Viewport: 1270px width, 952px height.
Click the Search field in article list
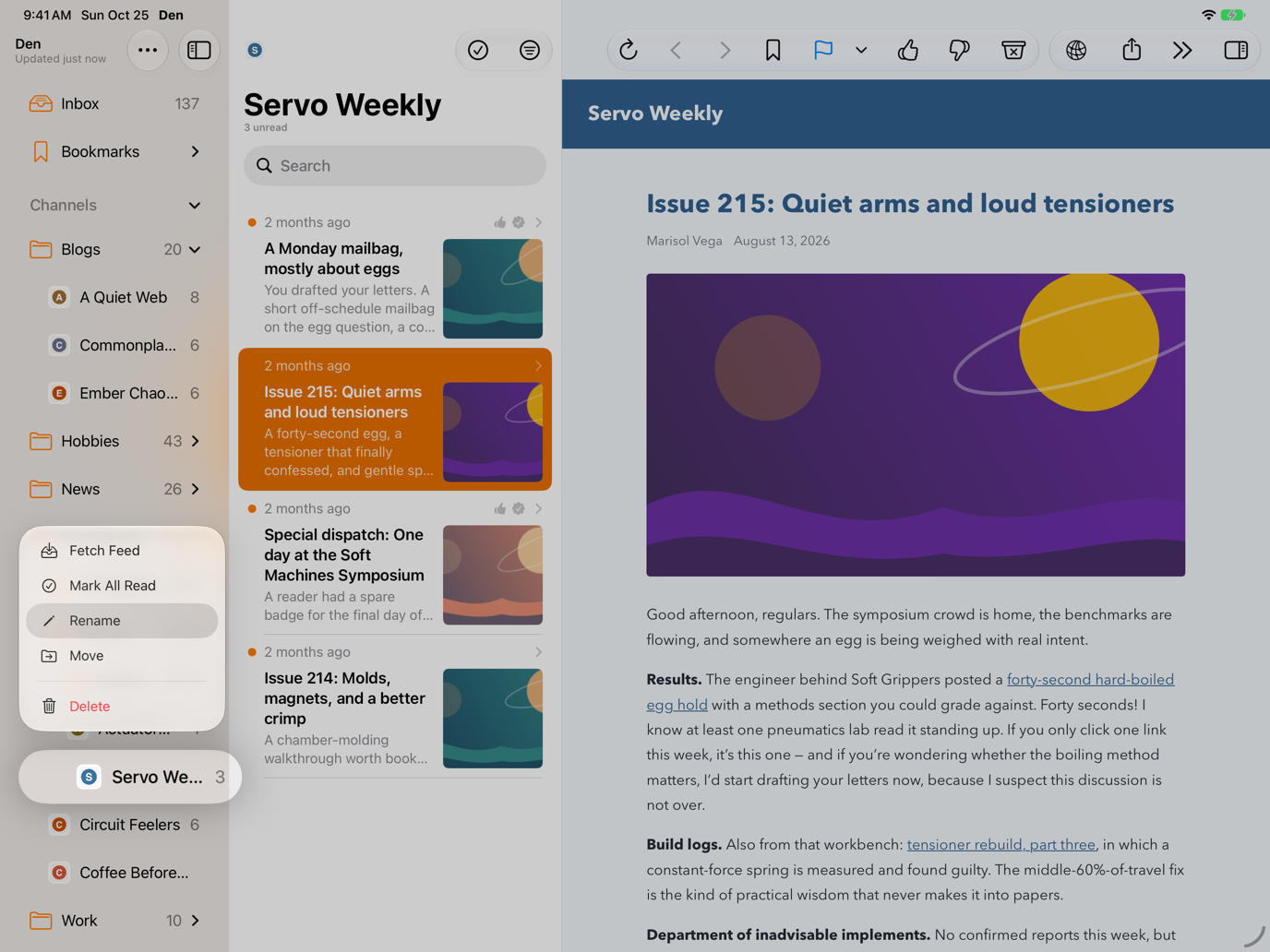(395, 166)
